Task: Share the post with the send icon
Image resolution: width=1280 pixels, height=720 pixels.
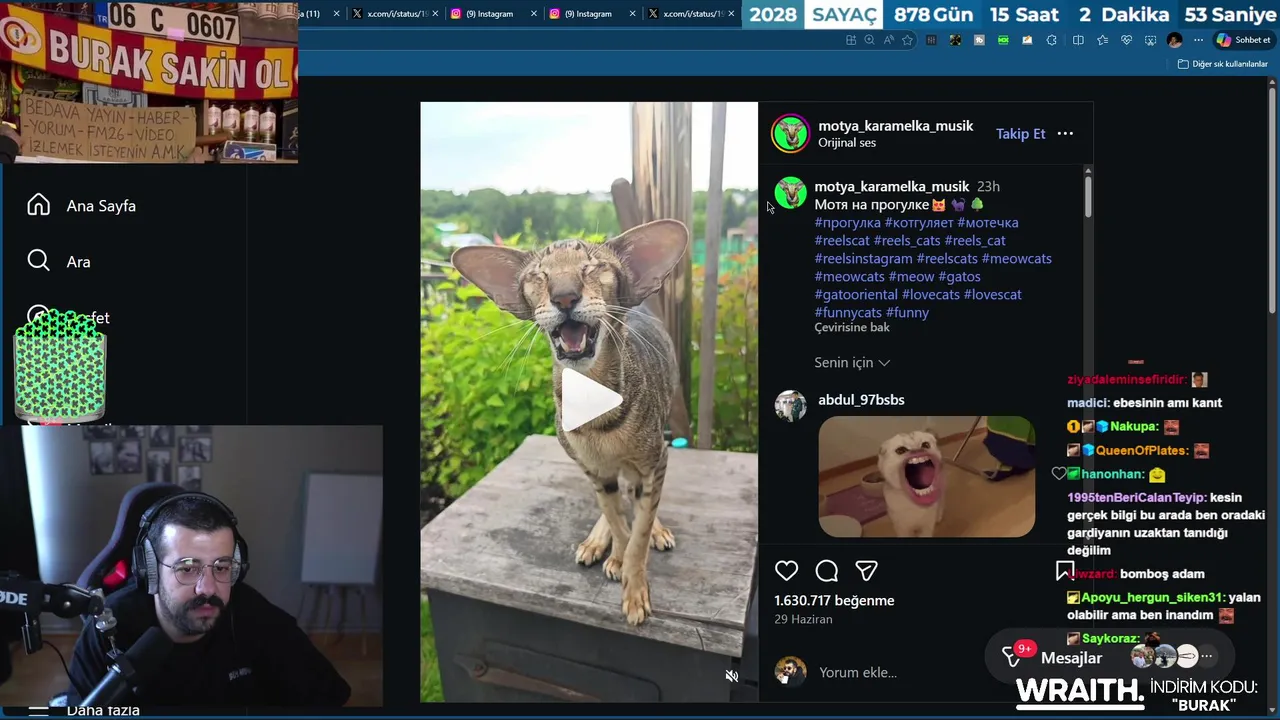Action: click(867, 571)
